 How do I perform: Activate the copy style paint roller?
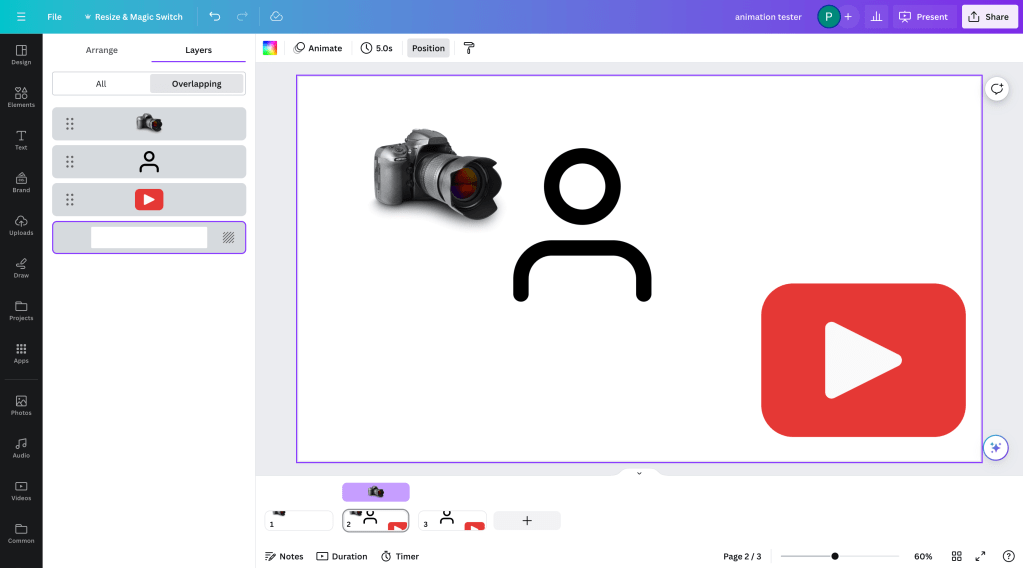click(469, 48)
